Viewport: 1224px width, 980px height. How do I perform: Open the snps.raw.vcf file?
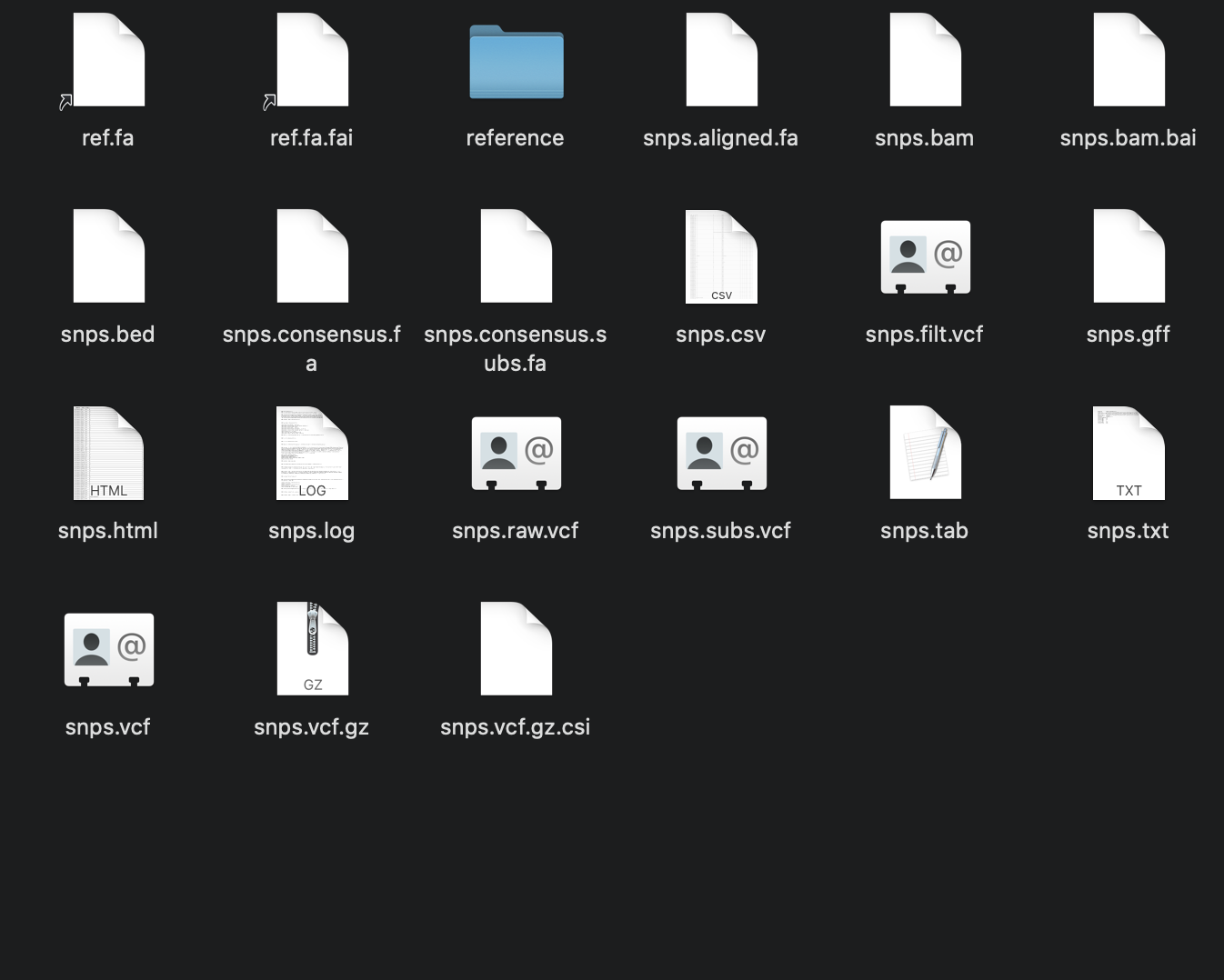pyautogui.click(x=515, y=453)
